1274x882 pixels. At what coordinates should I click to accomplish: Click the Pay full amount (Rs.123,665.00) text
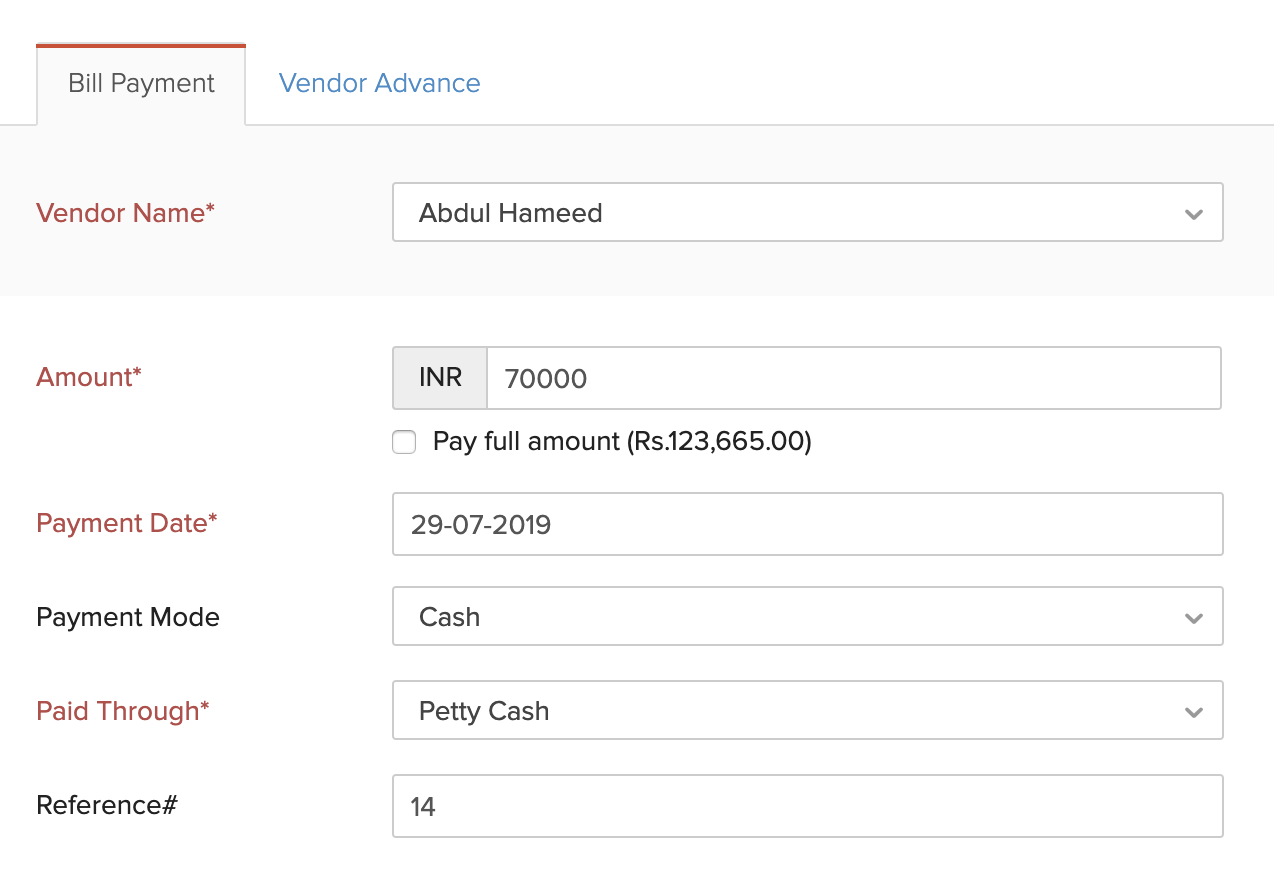click(621, 442)
